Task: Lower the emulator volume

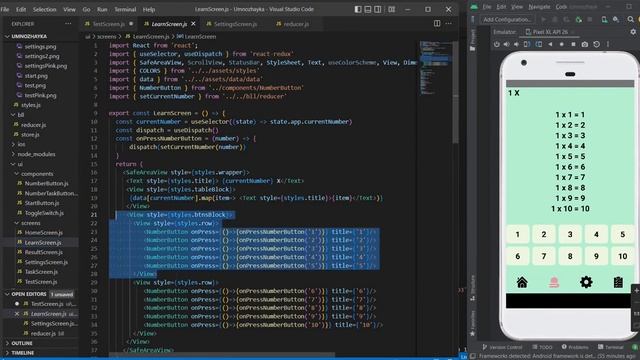Action: tap(516, 44)
